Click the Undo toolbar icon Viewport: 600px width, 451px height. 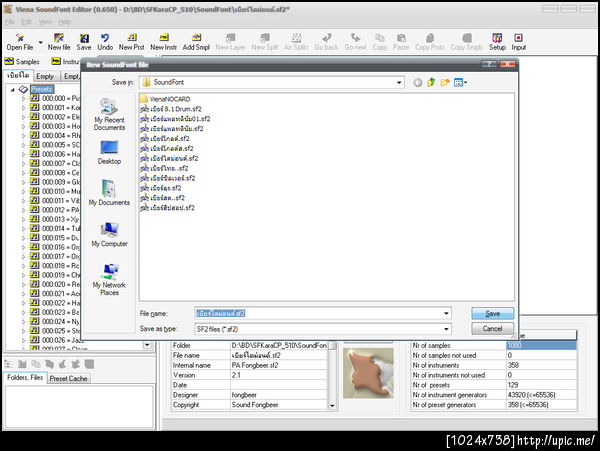click(105, 42)
